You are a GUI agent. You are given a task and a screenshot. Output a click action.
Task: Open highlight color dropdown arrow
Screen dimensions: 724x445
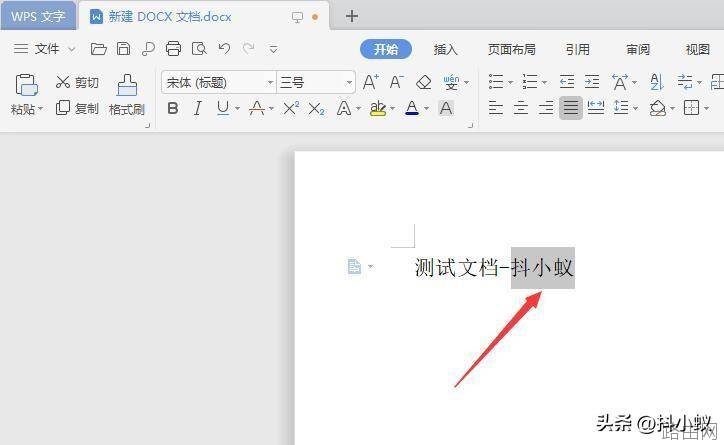(x=392, y=109)
